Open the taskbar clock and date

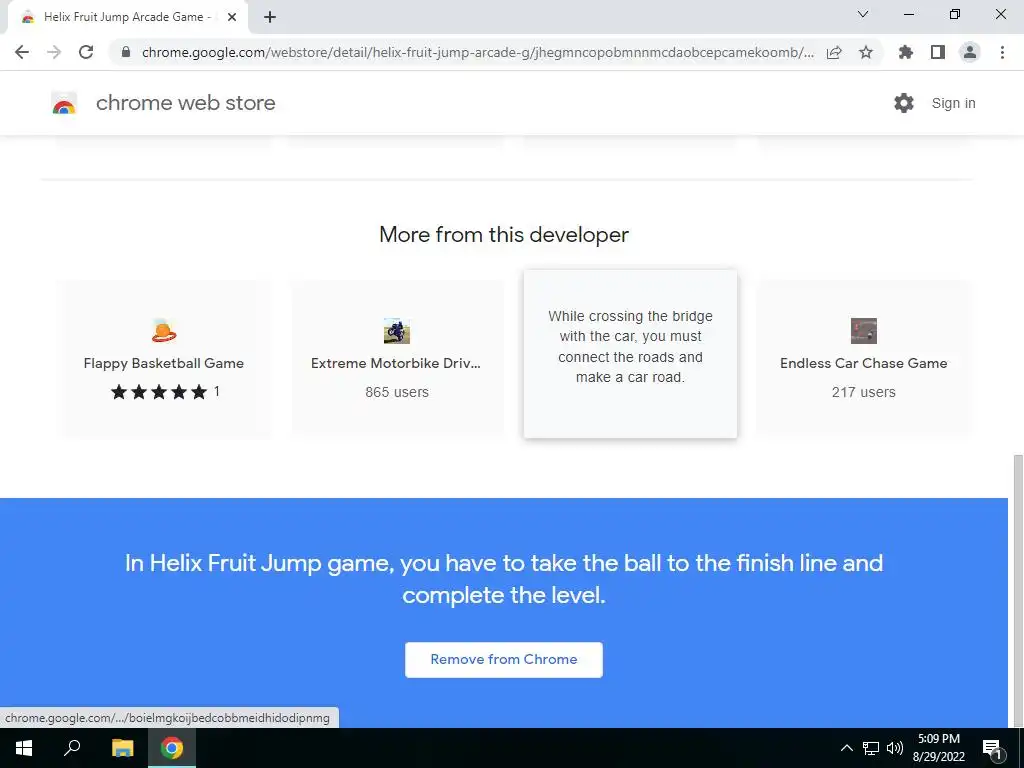[938, 748]
